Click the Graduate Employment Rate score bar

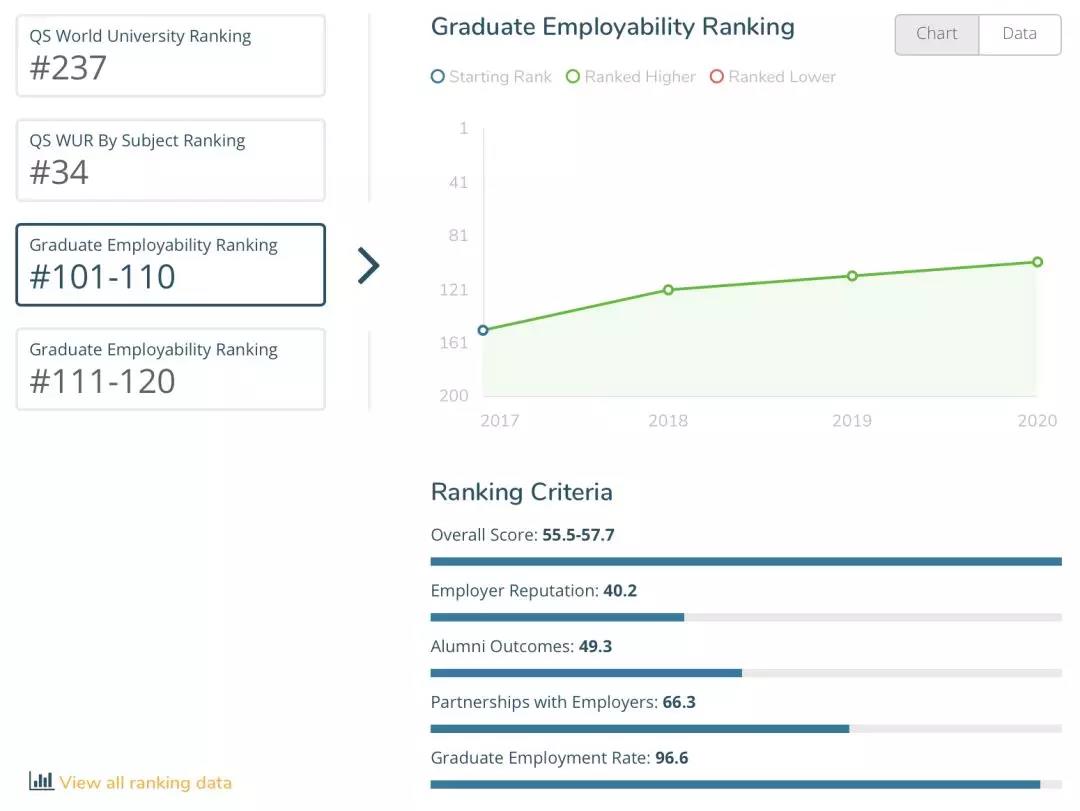[745, 785]
